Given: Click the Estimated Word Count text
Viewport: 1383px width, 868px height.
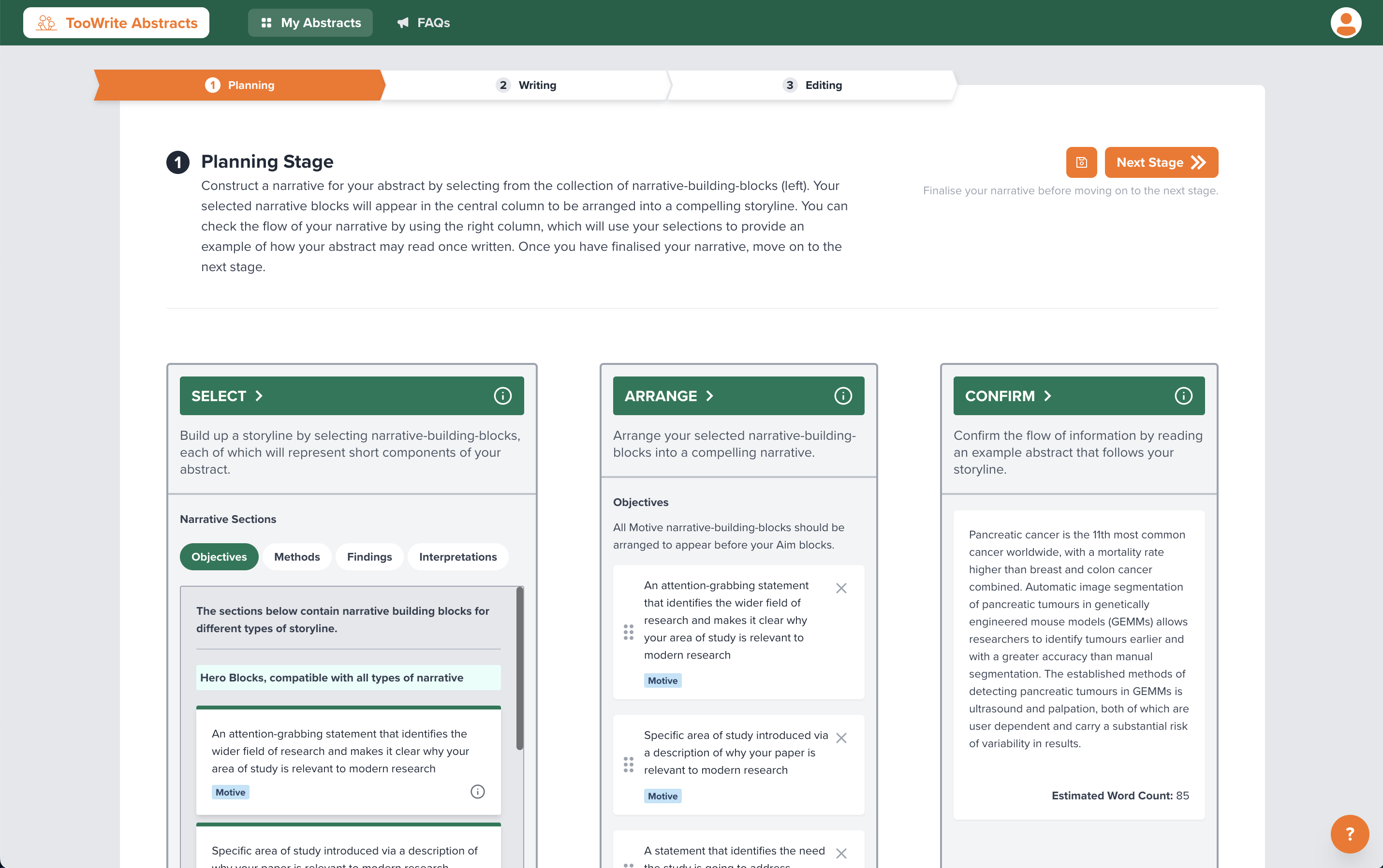Looking at the screenshot, I should point(1120,795).
